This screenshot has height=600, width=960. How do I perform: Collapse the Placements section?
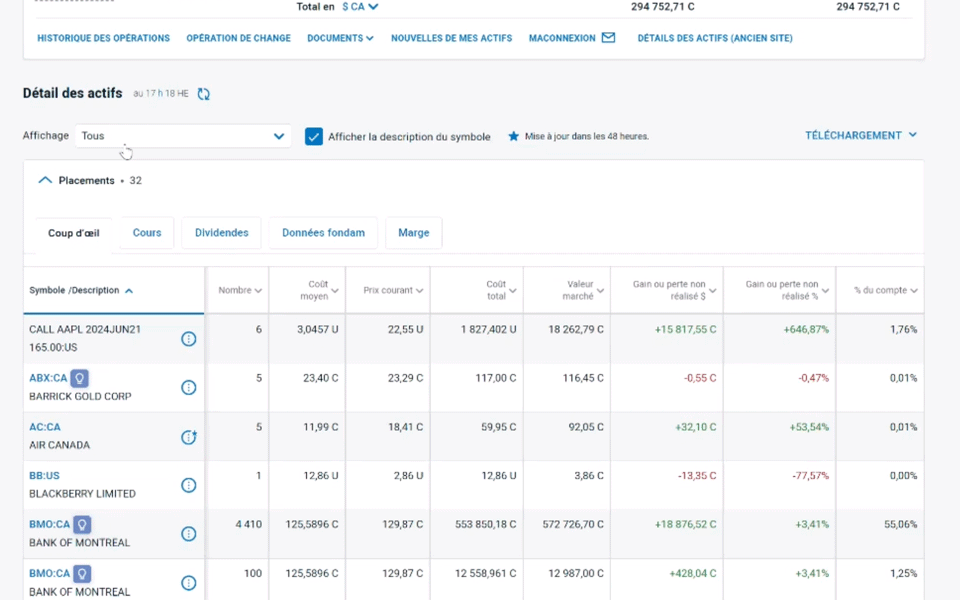click(45, 181)
